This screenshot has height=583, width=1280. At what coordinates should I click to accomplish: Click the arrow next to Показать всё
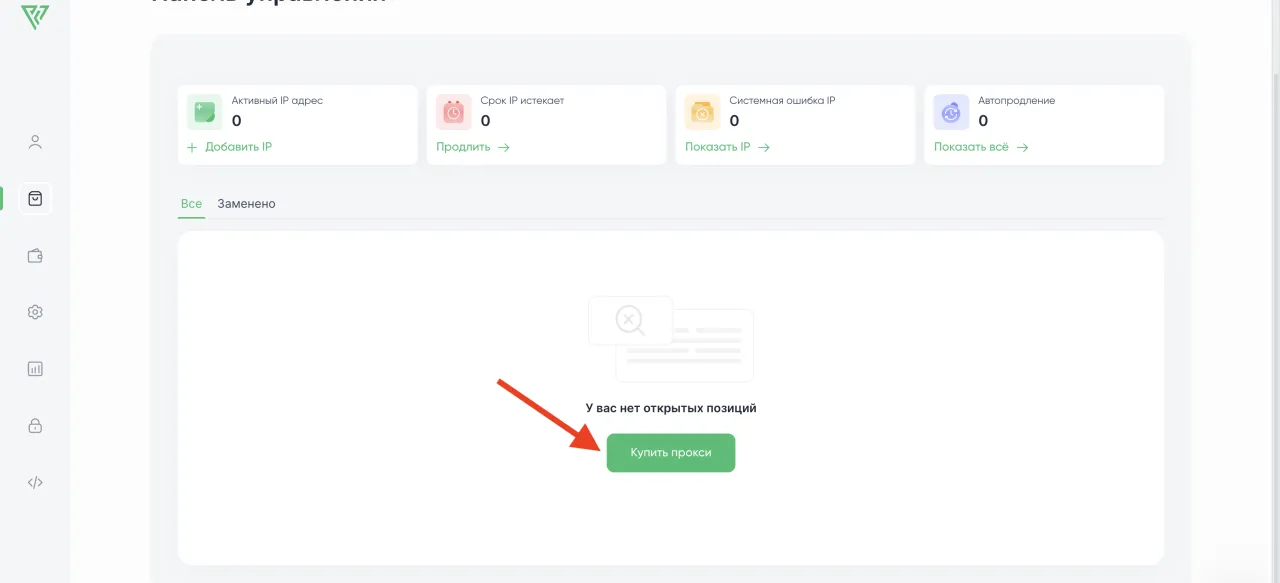click(1022, 147)
